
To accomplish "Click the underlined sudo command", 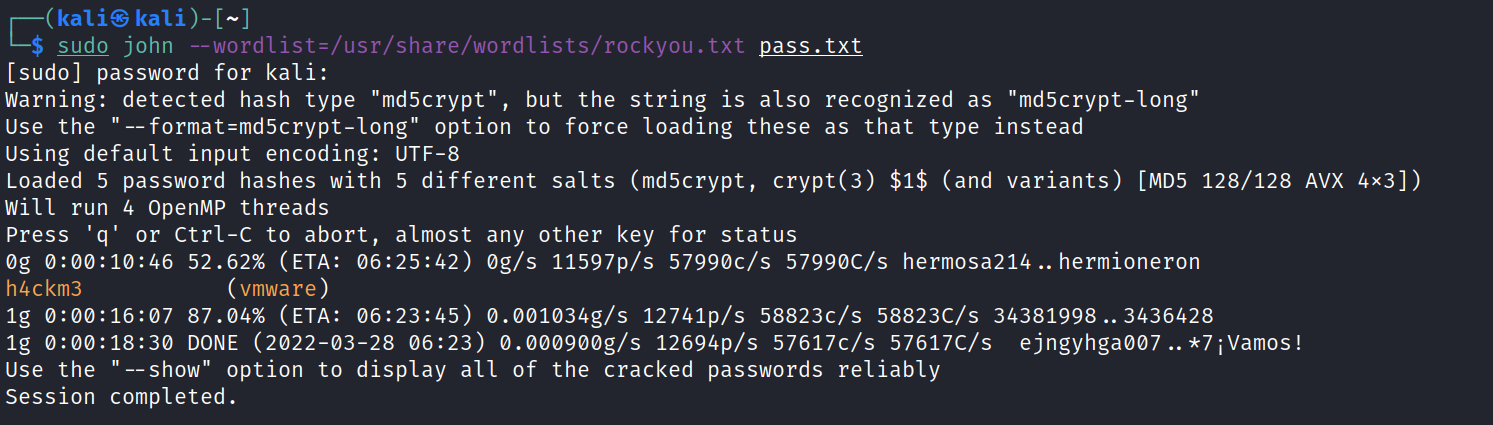I will (x=83, y=45).
